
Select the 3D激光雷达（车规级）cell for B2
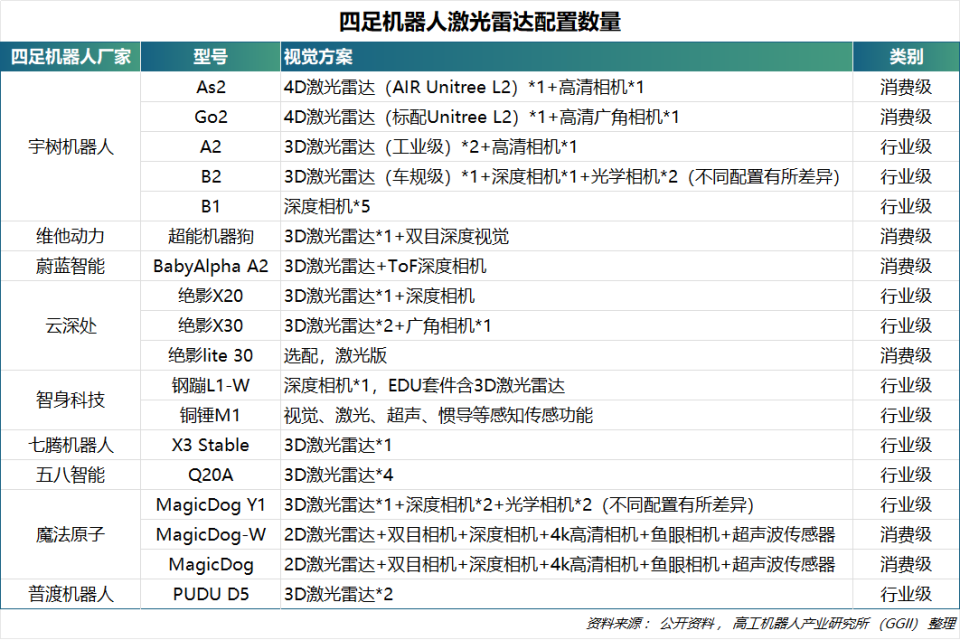[566, 176]
